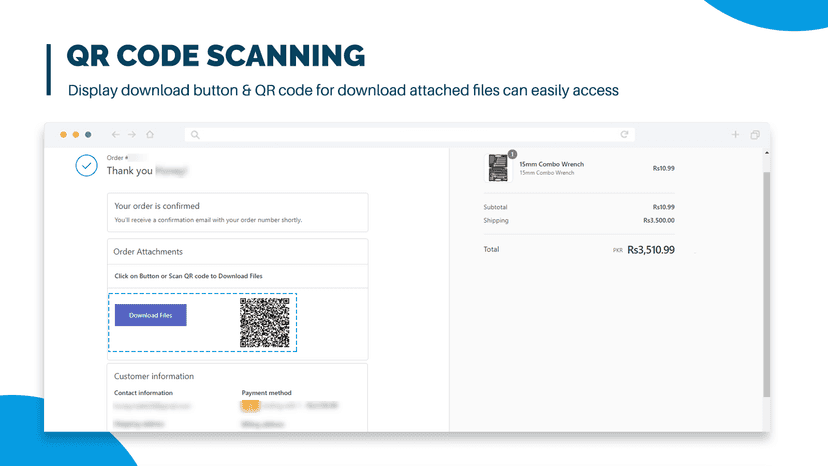Viewport: 828px width, 466px height.
Task: Select the "15mm Combo Wrench" product title
Action: 551,164
